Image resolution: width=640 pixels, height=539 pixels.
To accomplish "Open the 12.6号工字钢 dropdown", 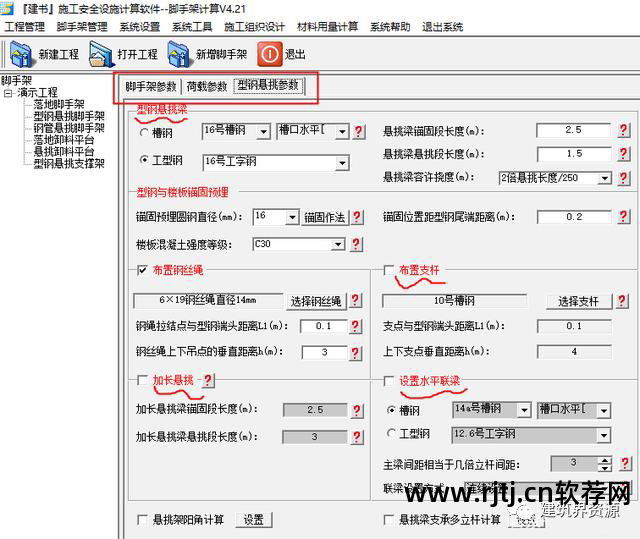I will pos(604,436).
